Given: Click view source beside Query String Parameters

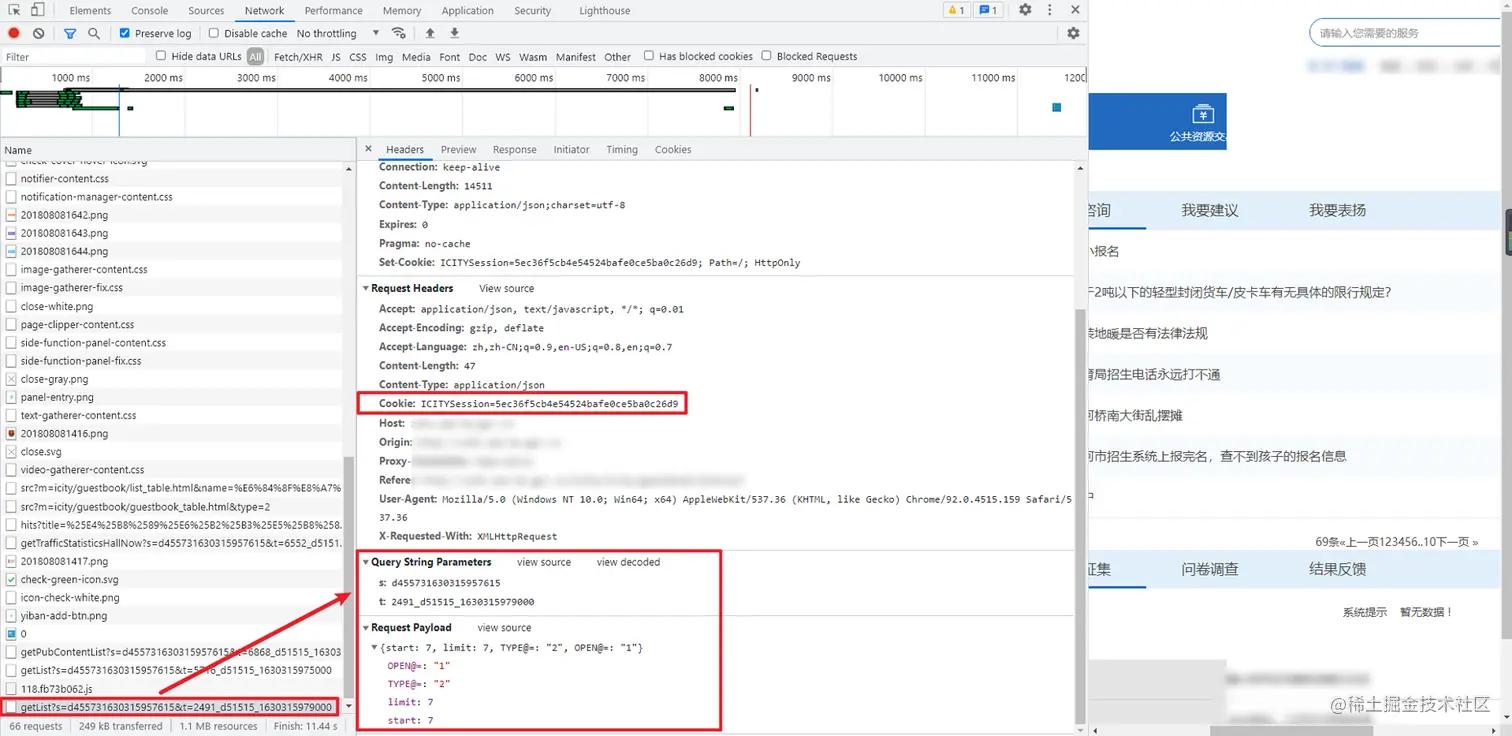Looking at the screenshot, I should (544, 562).
